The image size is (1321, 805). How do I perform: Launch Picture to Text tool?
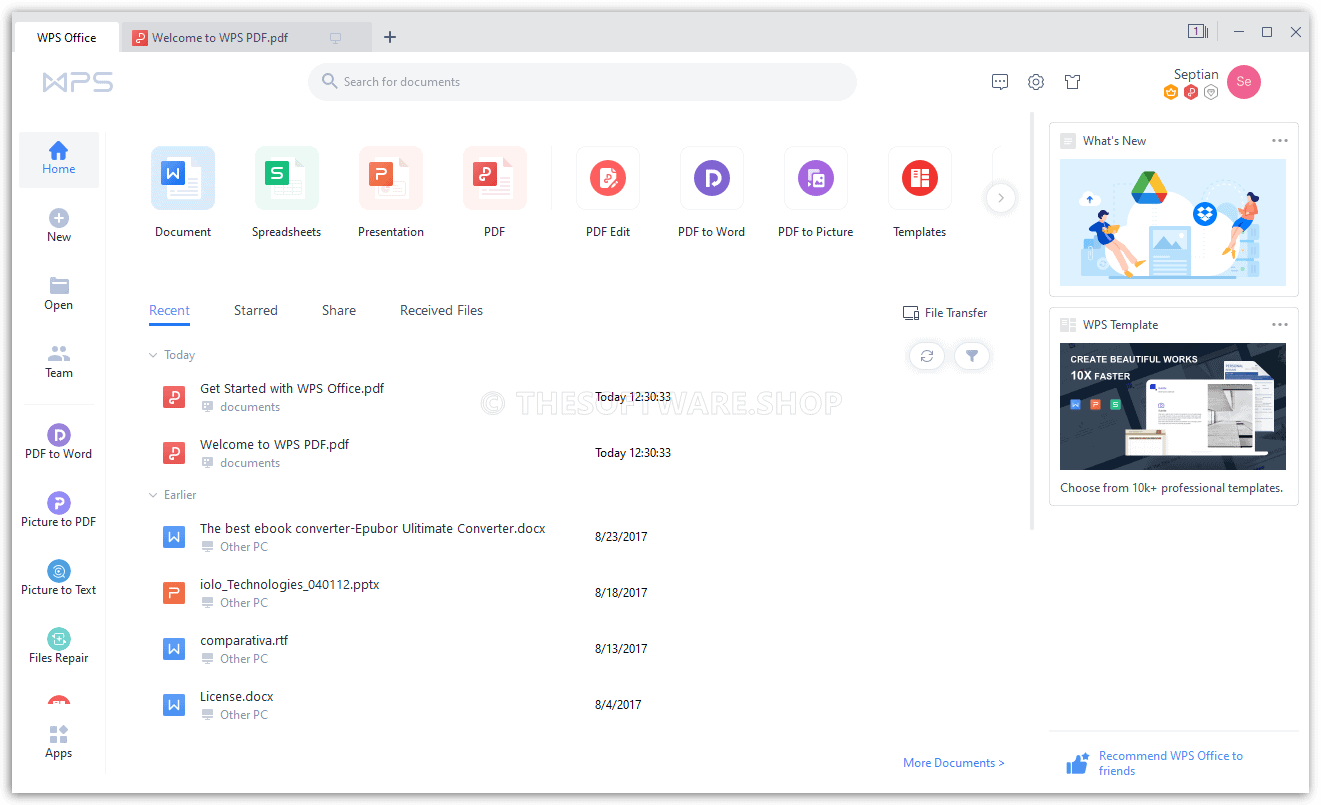(x=59, y=579)
